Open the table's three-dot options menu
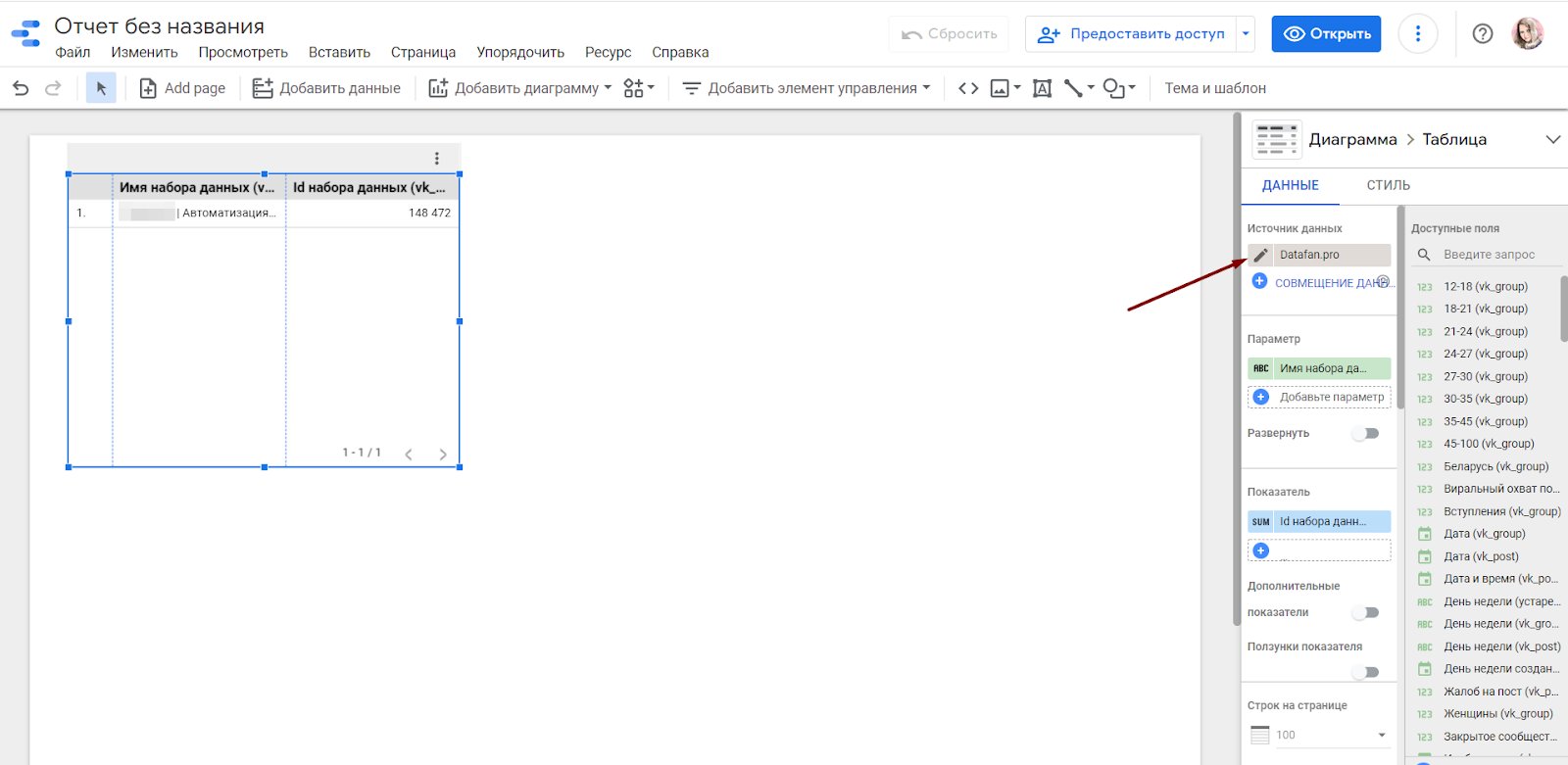Viewport: 1568px width, 765px height. [x=437, y=159]
